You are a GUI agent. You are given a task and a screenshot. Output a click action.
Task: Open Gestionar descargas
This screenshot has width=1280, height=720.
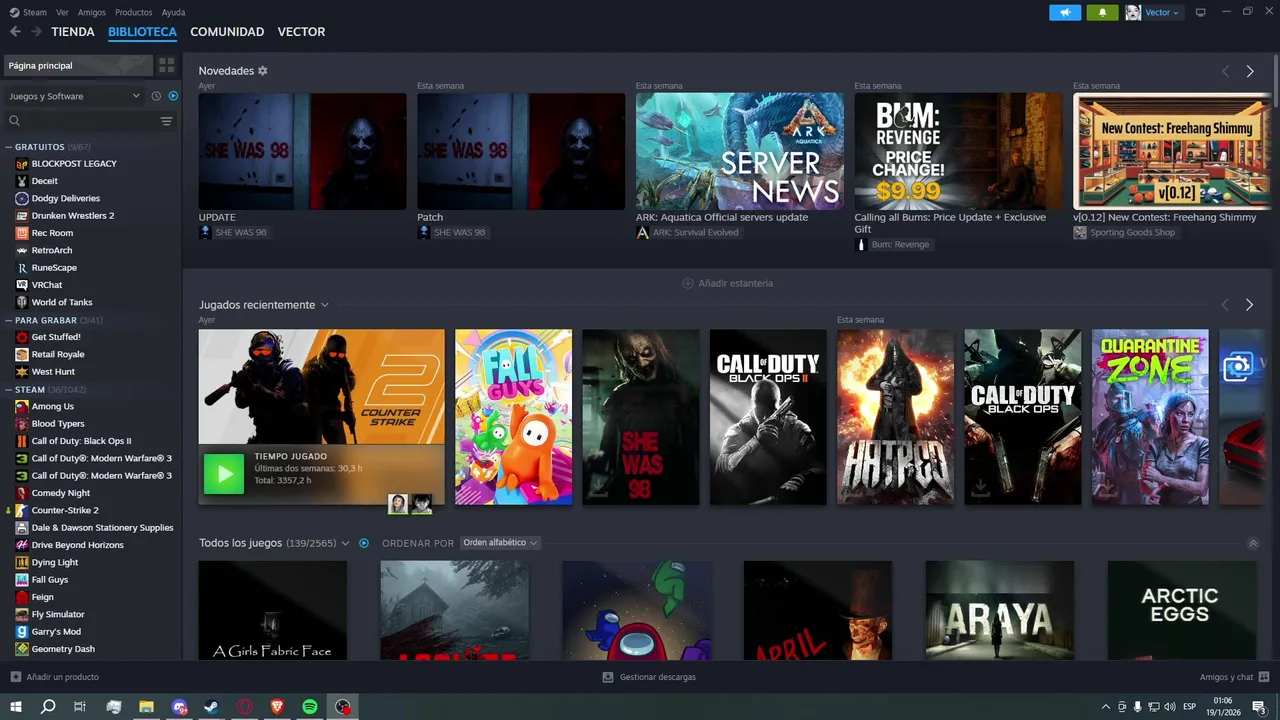[x=649, y=677]
